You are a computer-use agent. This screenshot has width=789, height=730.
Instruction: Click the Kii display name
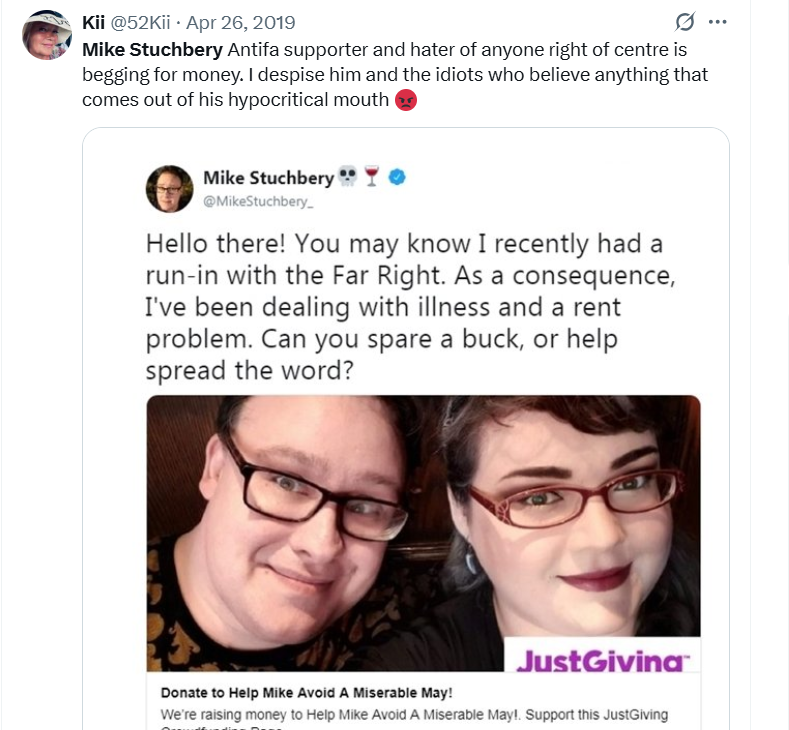93,23
